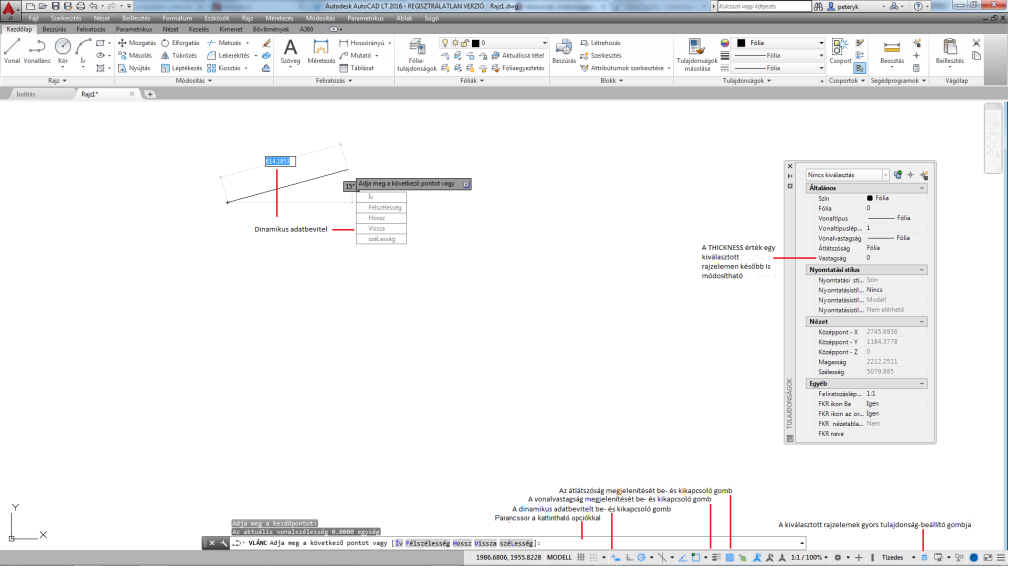
Task: Collapse the Nyomtatási stílus section
Action: [921, 270]
